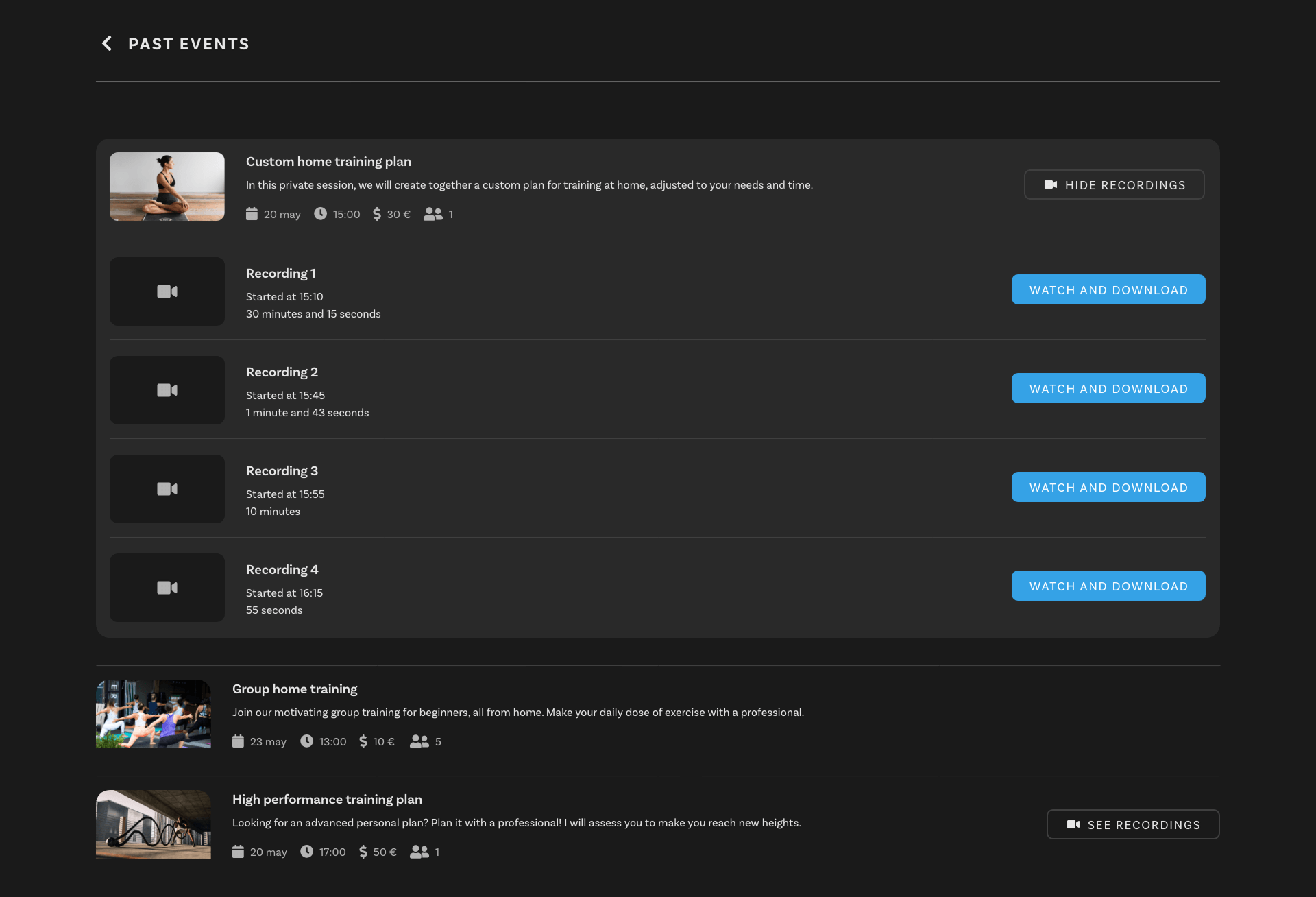Click the camera icon on Recording 4 thumbnail
Viewport: 1316px width, 897px height.
click(x=167, y=588)
